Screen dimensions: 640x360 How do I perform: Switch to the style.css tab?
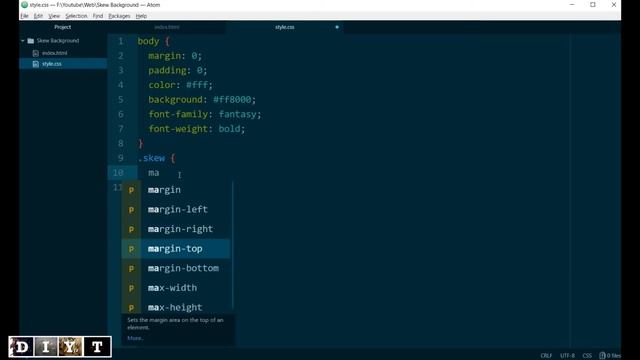click(284, 27)
